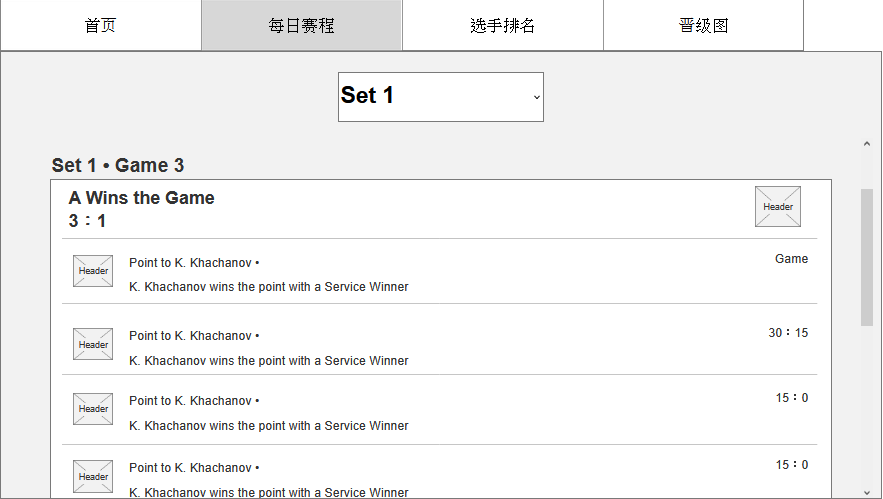
Task: Click the Header image beside 'A Wins the Game'
Action: (x=777, y=207)
